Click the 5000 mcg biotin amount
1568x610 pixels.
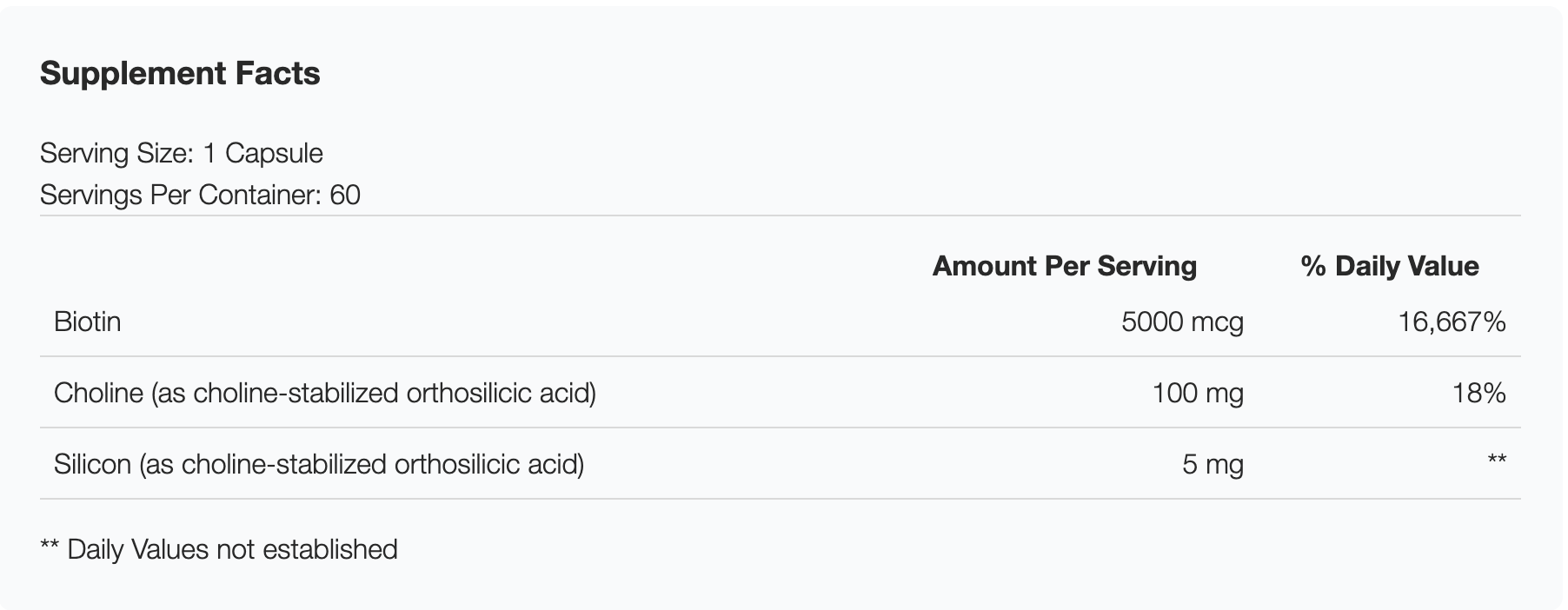(1182, 322)
